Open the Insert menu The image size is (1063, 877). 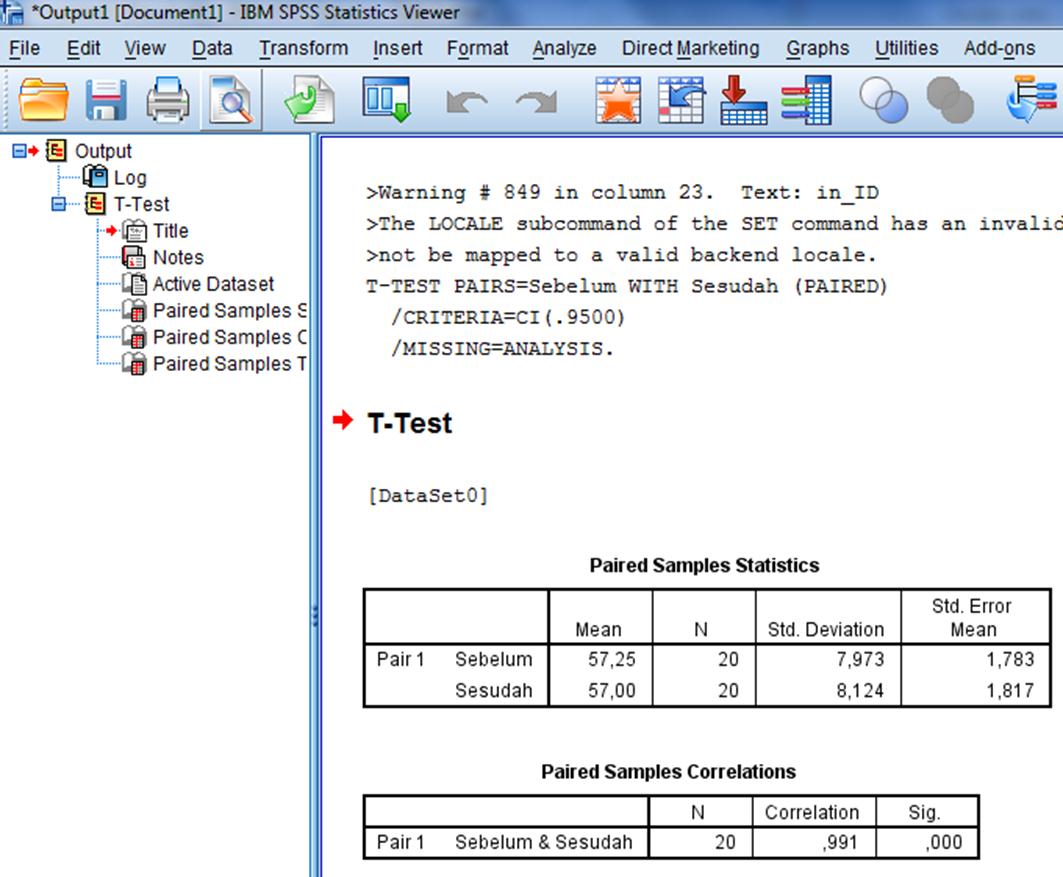[397, 48]
